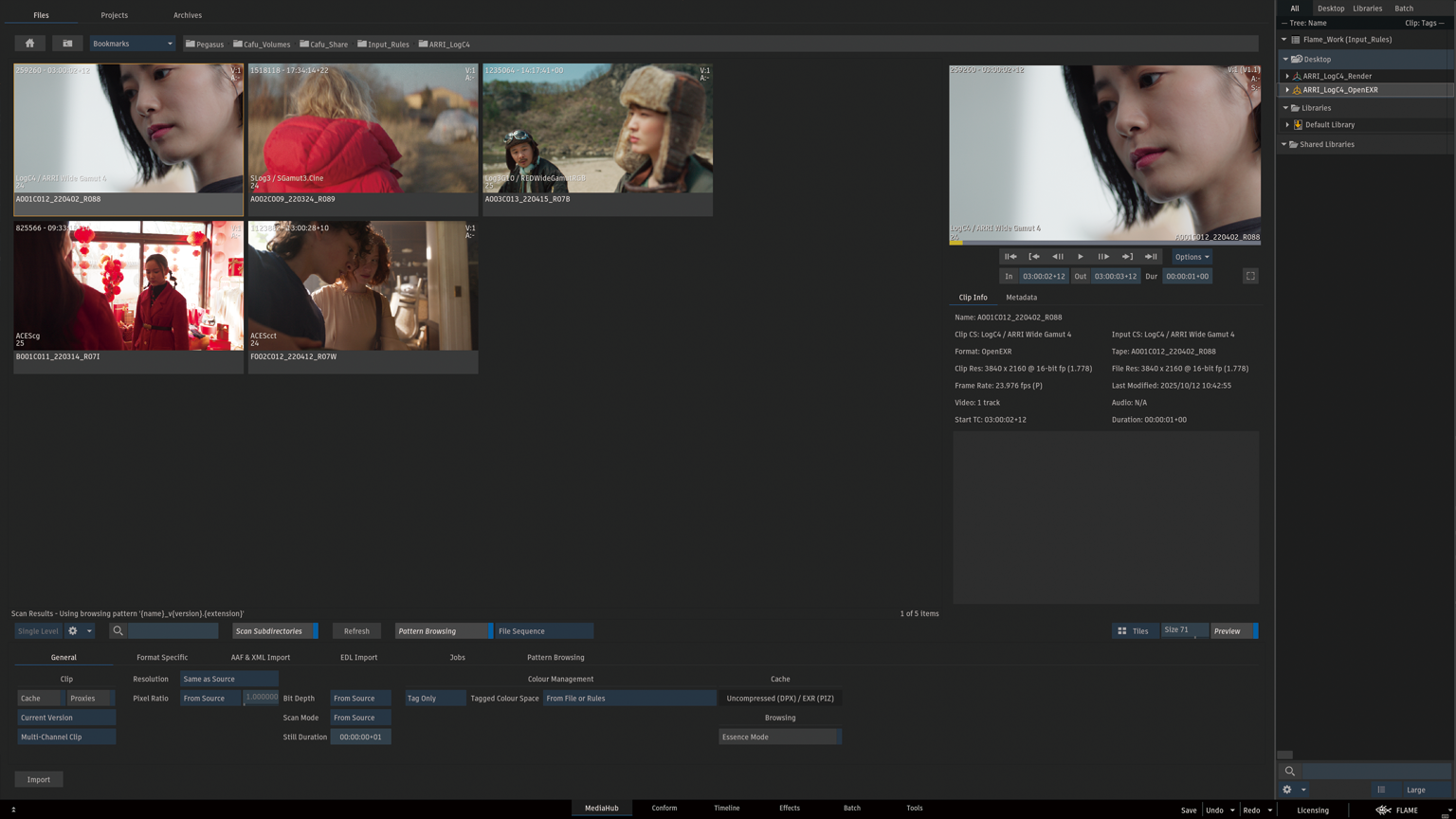The width and height of the screenshot is (1456, 819).
Task: Step one frame forward in the preview
Action: pos(1103,257)
